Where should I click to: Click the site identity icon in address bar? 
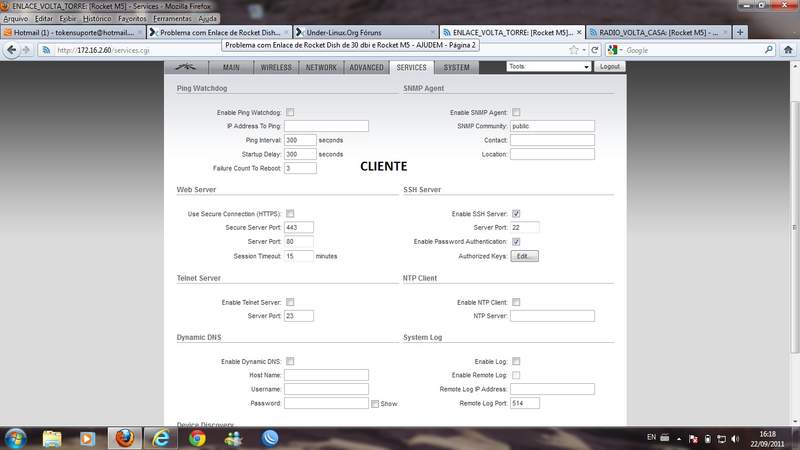coord(46,50)
